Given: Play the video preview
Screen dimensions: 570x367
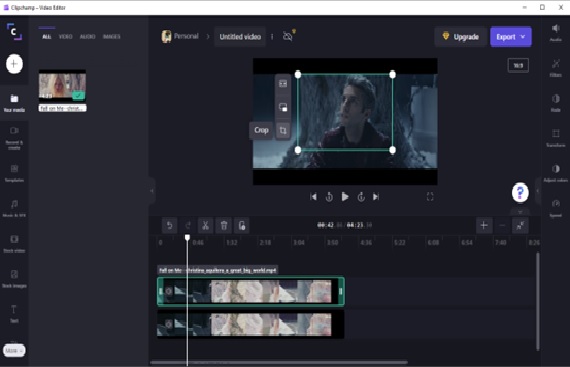Looking at the screenshot, I should point(345,197).
